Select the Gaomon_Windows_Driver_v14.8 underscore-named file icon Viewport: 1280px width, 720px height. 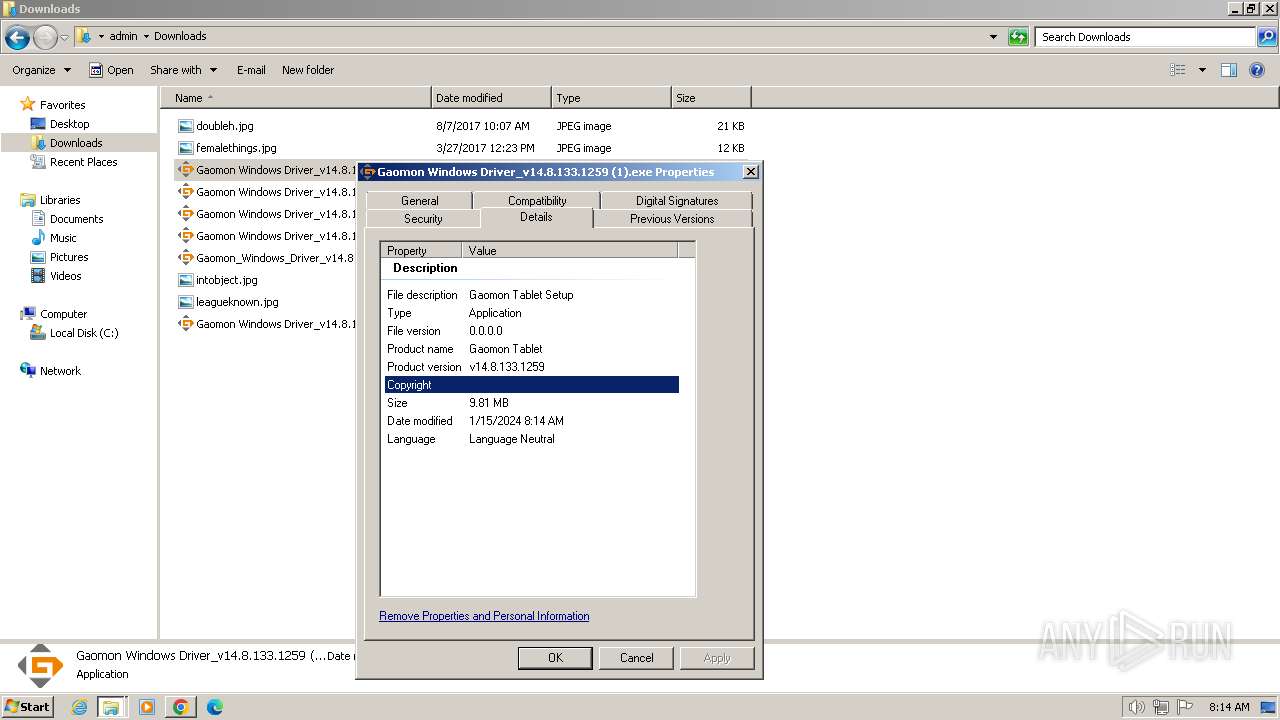coord(185,258)
